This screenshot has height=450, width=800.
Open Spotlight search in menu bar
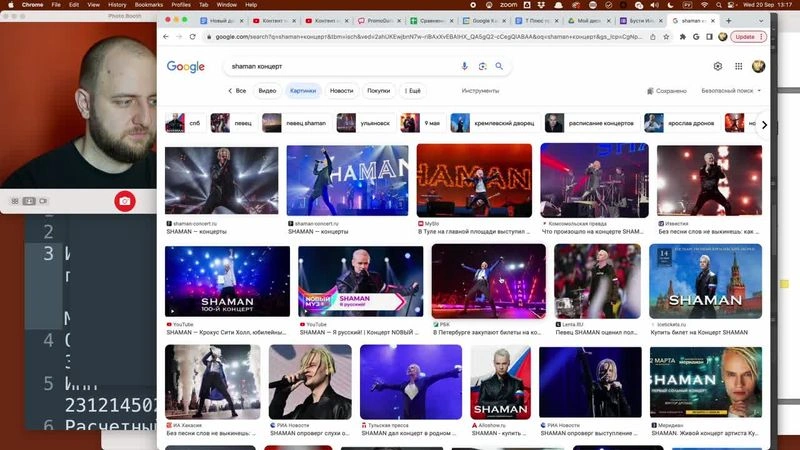click(x=718, y=5)
